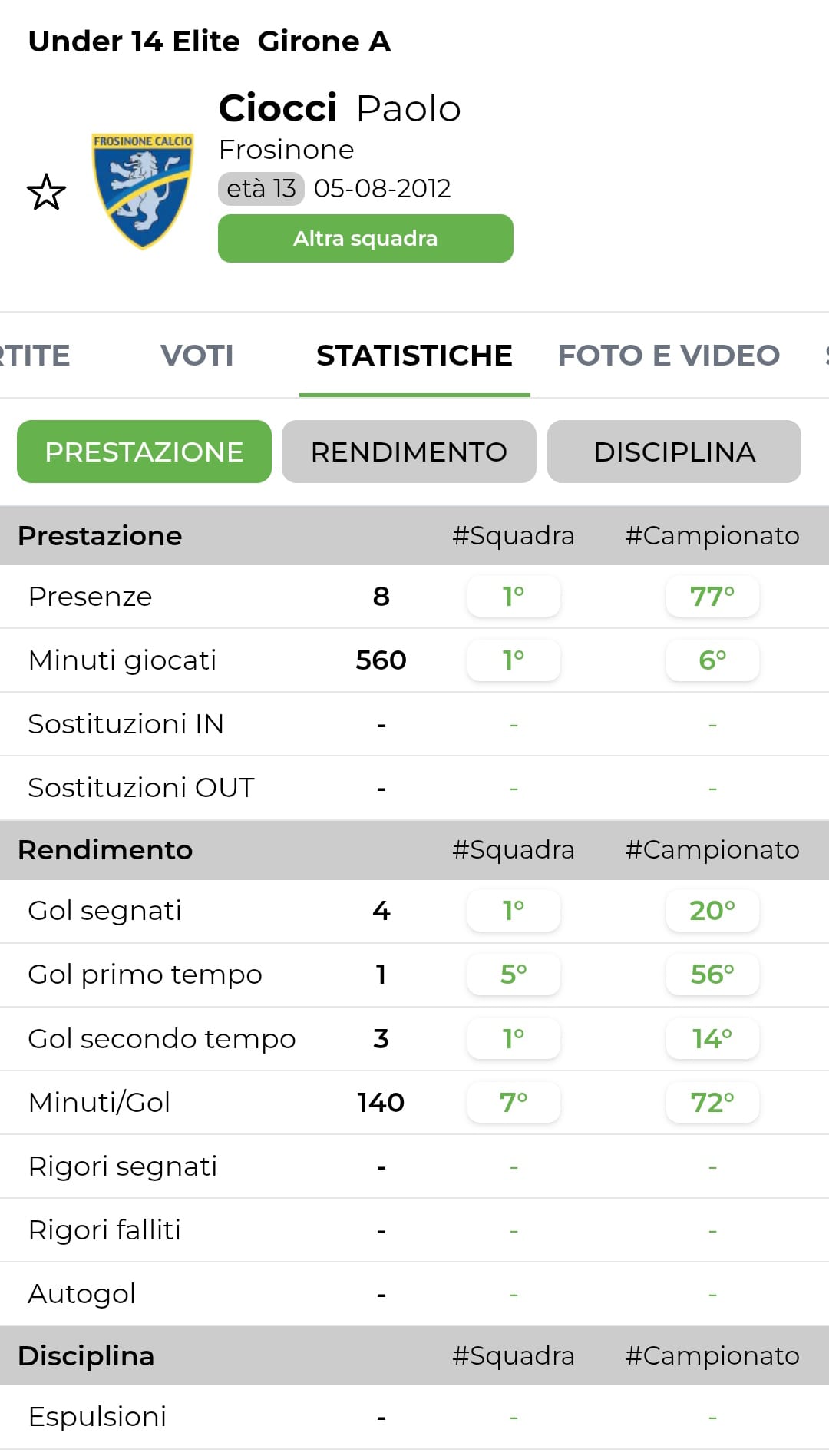This screenshot has width=829, height=1456.
Task: Open the Minuti giocati 6° championship badge
Action: tap(712, 660)
